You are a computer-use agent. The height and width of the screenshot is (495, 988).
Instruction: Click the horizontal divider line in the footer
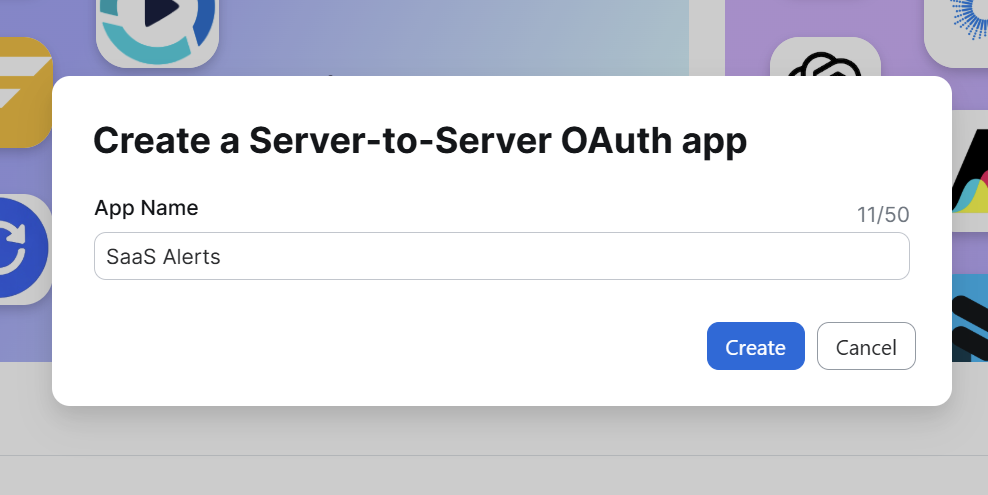(494, 455)
